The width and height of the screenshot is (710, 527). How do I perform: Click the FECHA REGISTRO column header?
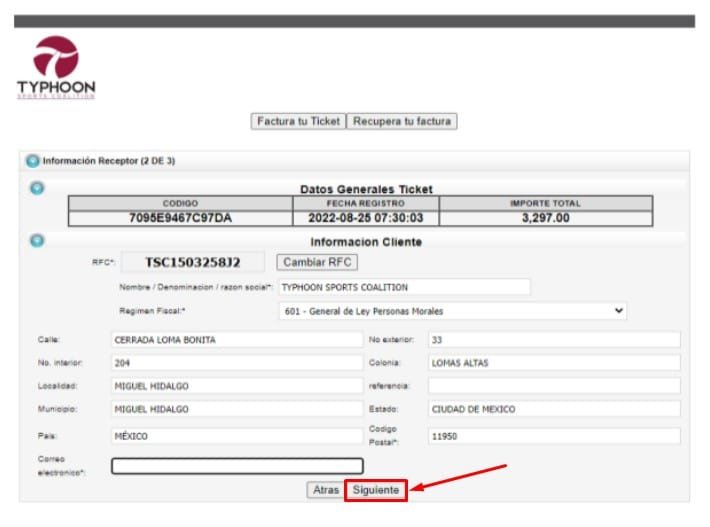click(365, 203)
